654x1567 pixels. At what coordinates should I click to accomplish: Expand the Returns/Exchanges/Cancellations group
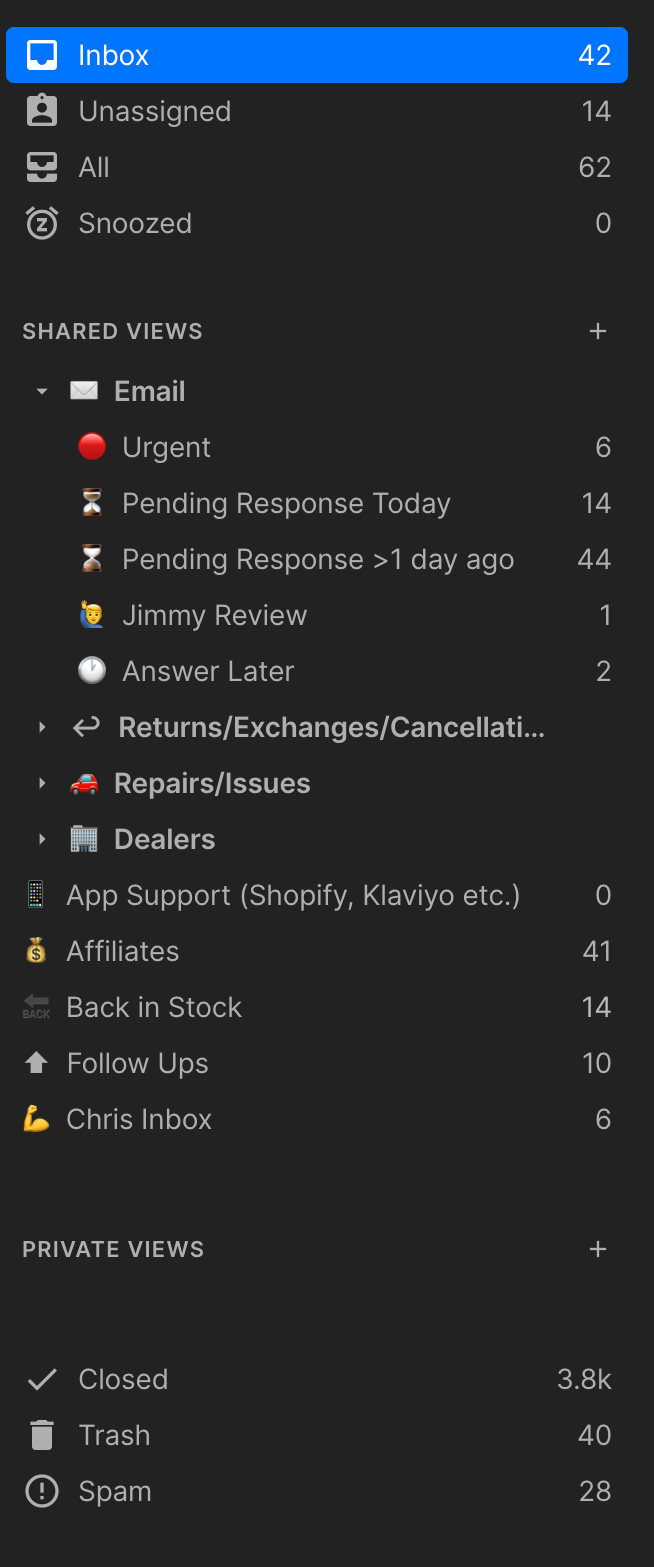coord(42,727)
